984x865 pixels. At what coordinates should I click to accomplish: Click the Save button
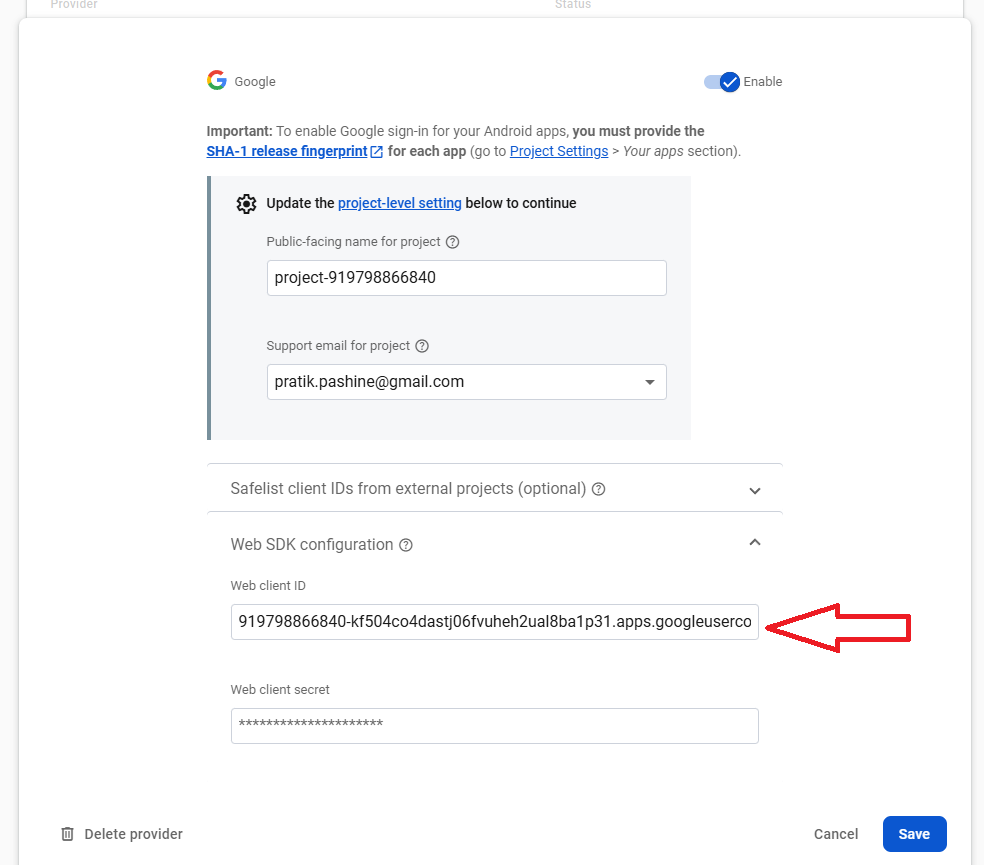tap(914, 834)
